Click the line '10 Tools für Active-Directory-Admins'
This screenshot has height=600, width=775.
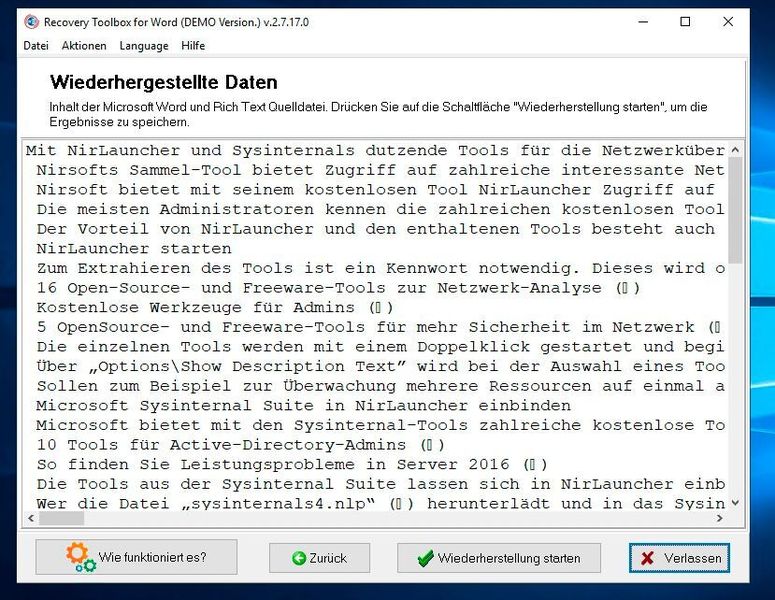(241, 445)
